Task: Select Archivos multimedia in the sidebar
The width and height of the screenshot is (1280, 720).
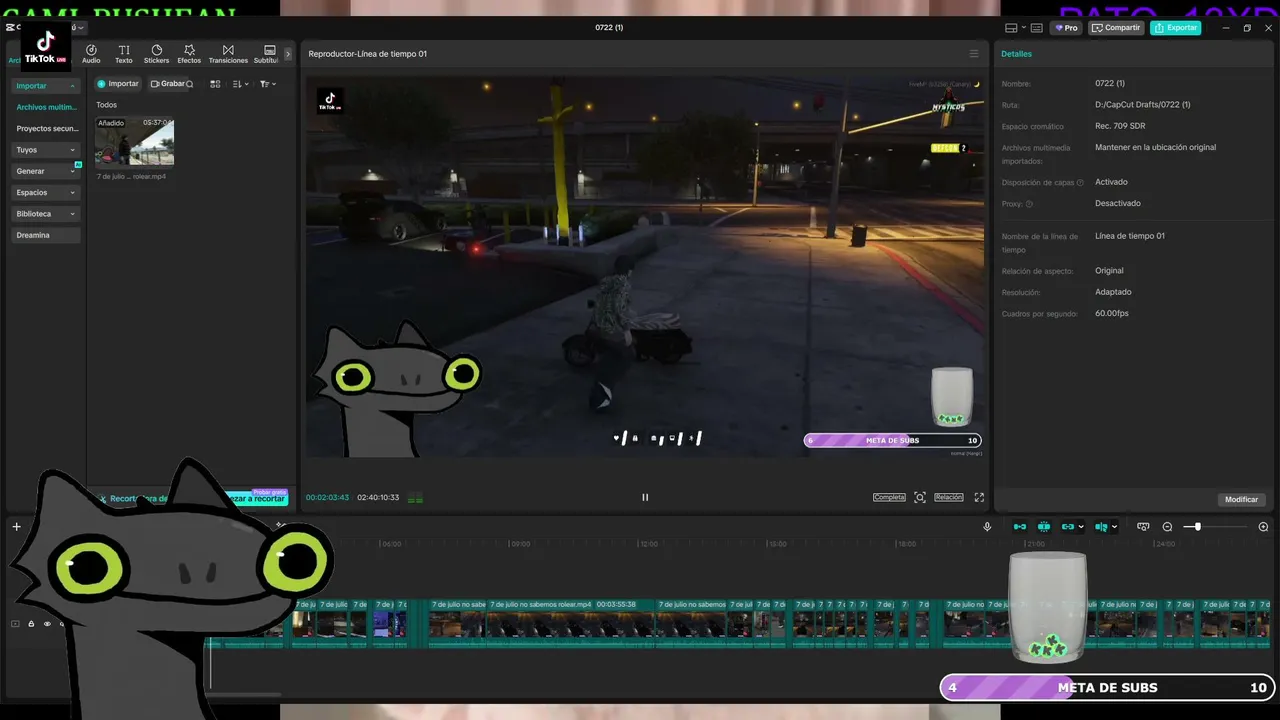Action: 46,107
